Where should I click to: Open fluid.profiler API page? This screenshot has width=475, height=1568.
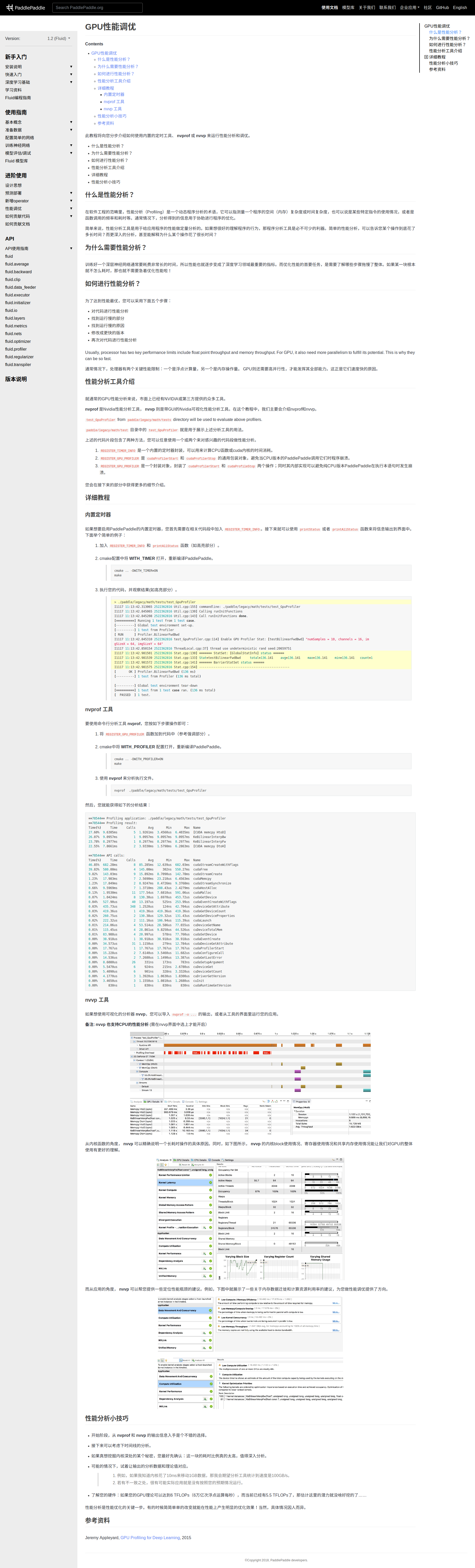tap(16, 349)
